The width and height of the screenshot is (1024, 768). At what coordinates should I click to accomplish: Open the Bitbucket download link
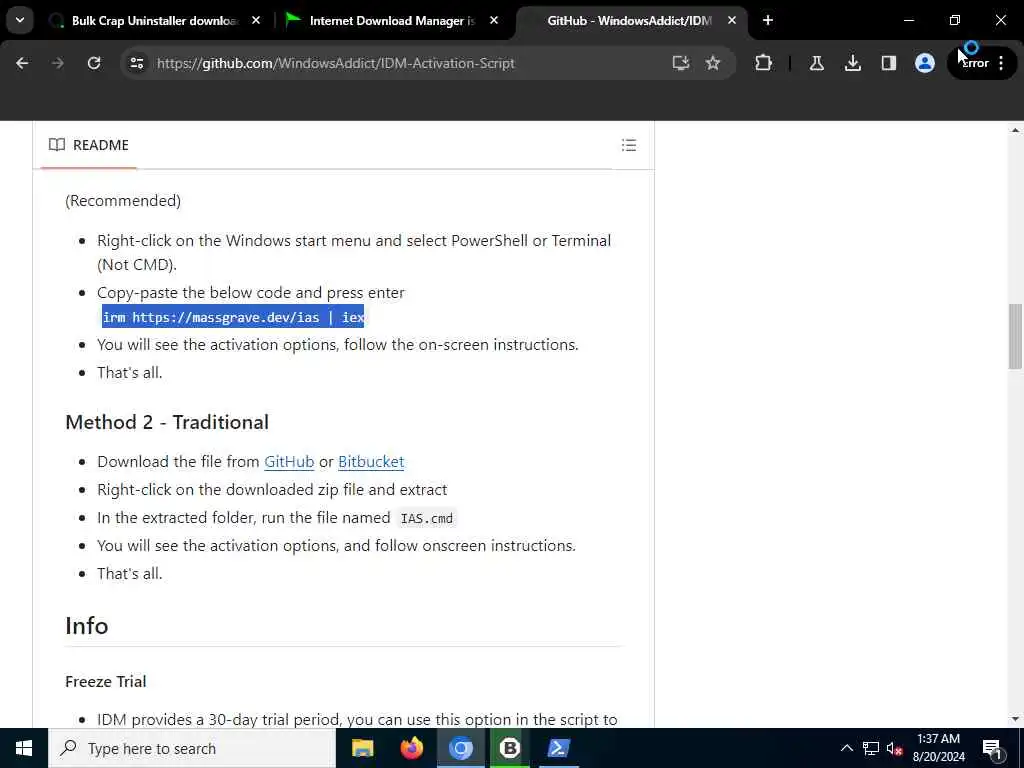[371, 462]
